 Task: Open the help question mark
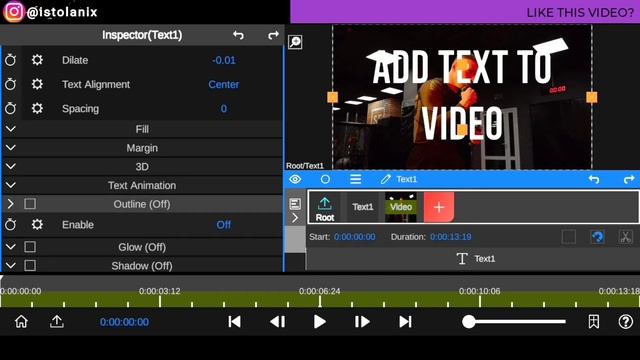(x=625, y=322)
